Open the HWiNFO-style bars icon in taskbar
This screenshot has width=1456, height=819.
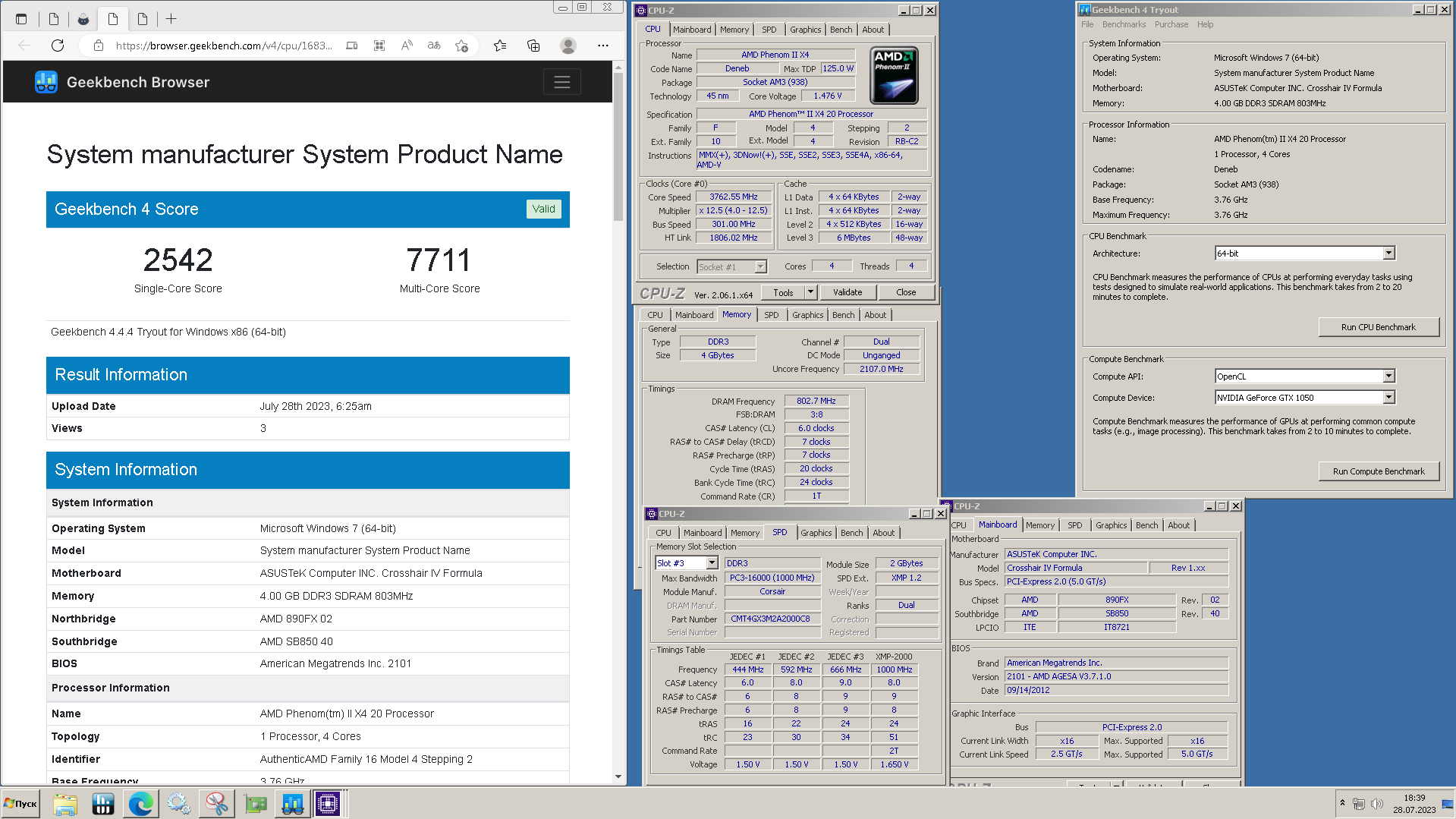(103, 804)
